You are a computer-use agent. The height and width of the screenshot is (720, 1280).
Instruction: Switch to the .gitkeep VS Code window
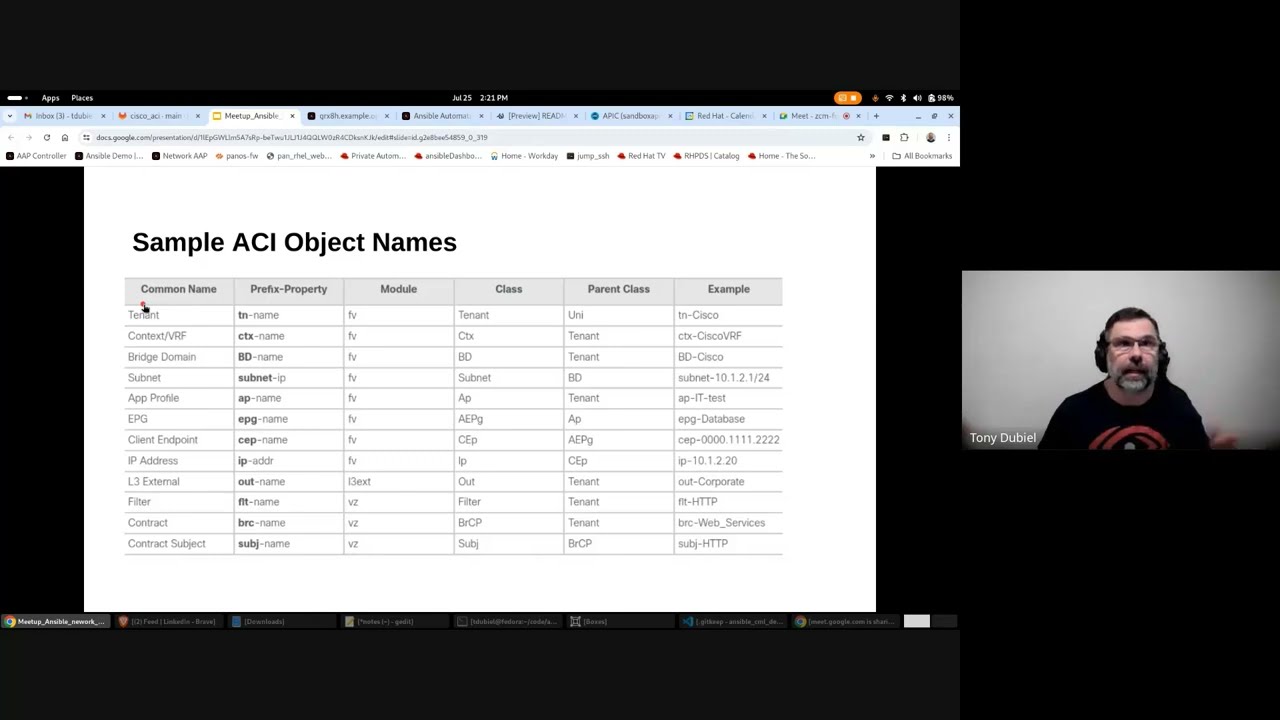tap(732, 622)
